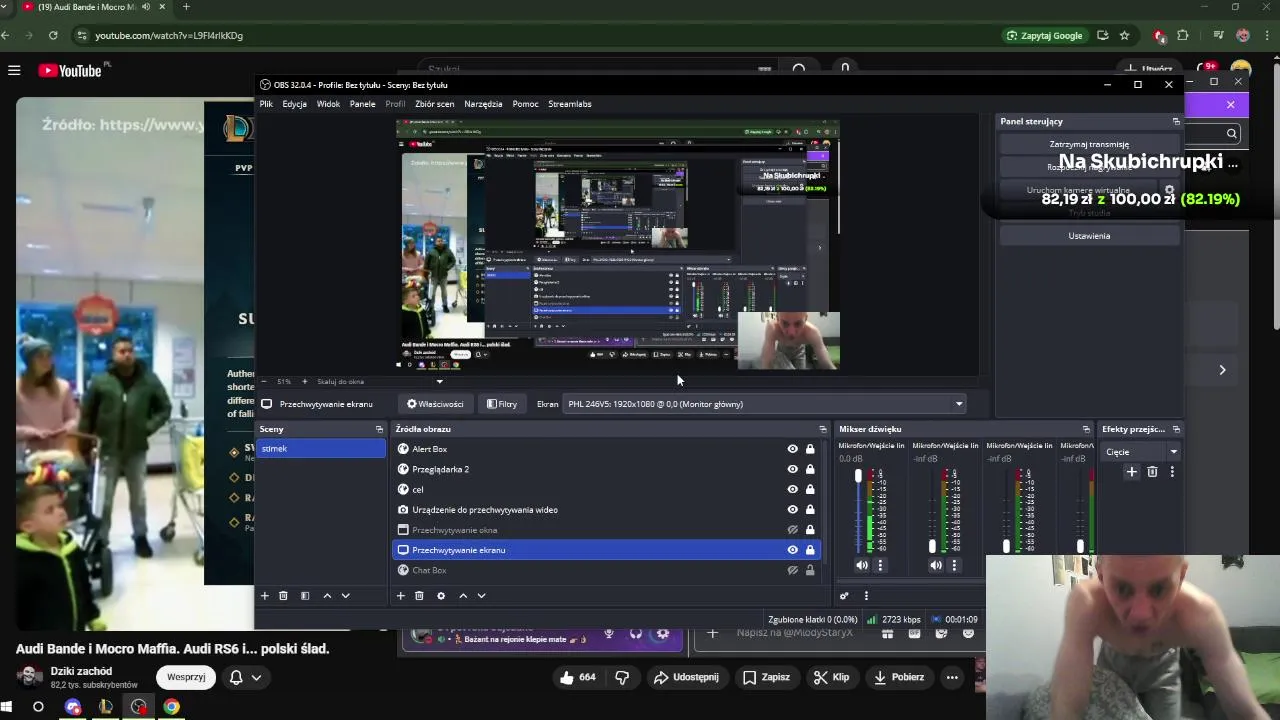
Task: Open Narzędzia menu in OBS
Action: pyautogui.click(x=483, y=104)
